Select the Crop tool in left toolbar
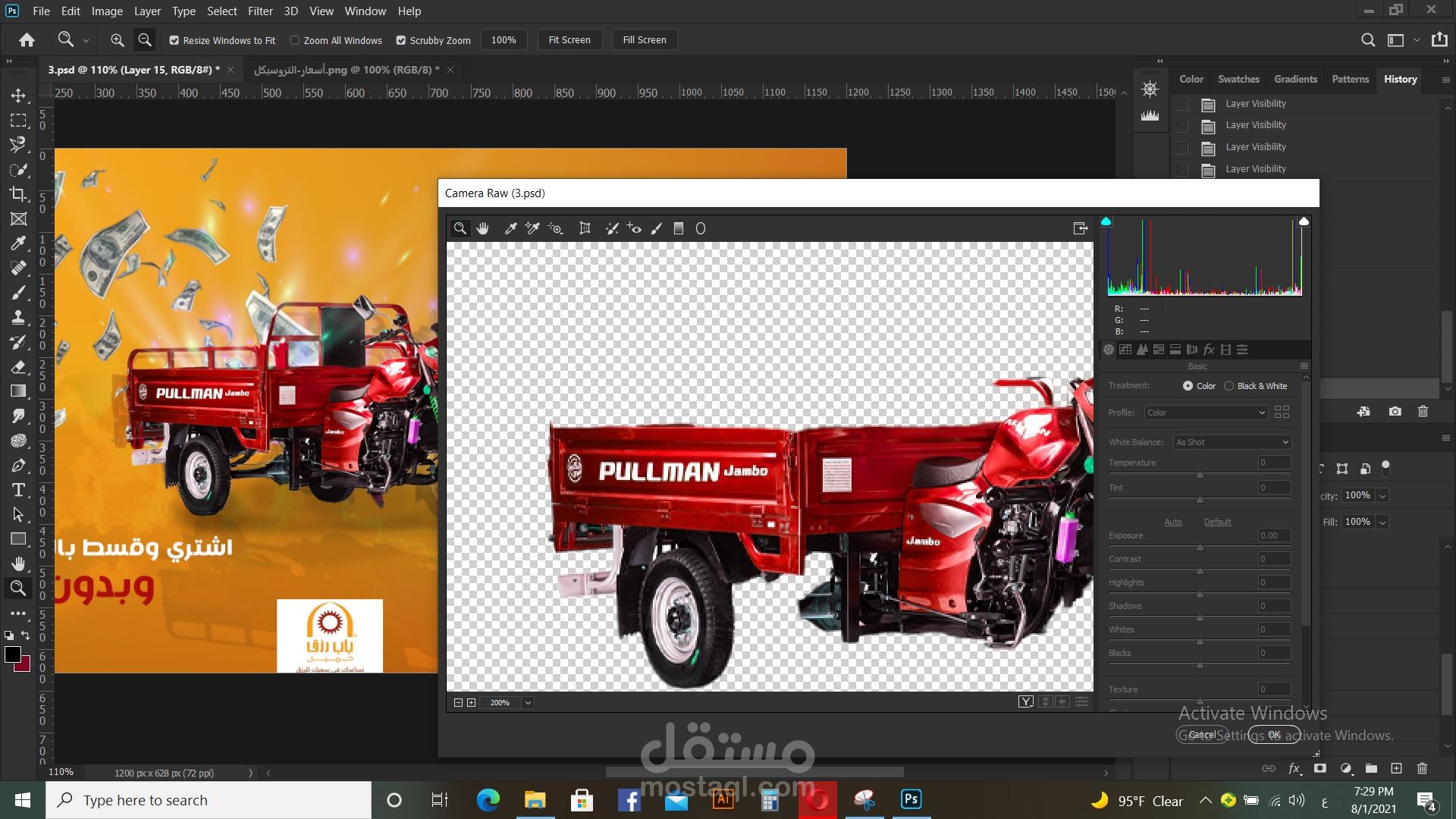 tap(18, 194)
